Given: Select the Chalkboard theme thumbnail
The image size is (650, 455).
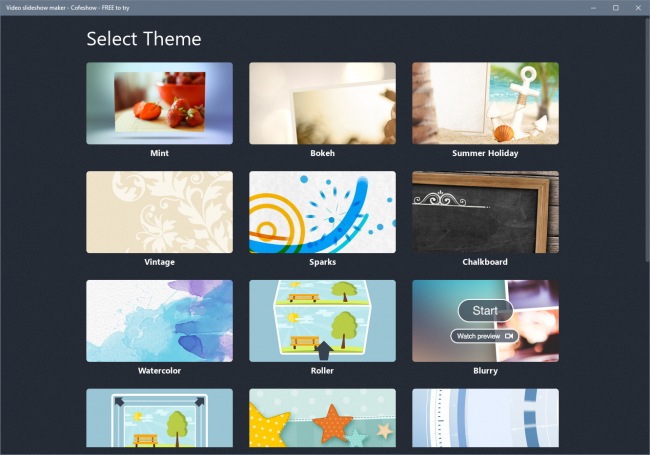Looking at the screenshot, I should coord(485,212).
